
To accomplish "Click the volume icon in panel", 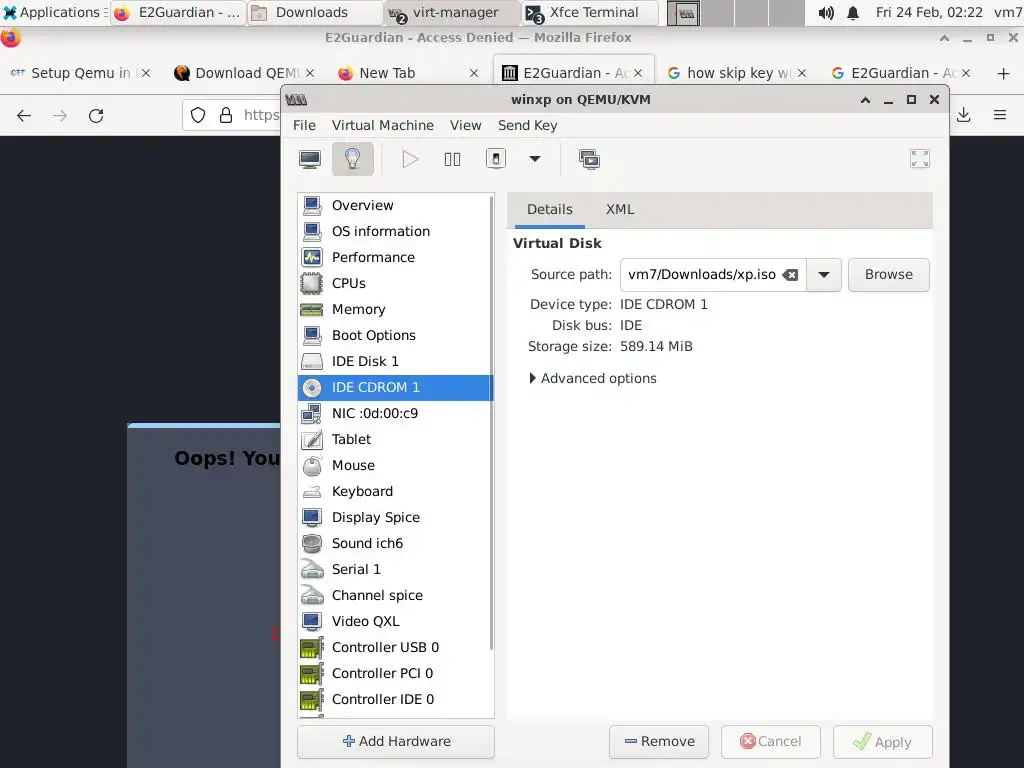I will pyautogui.click(x=825, y=12).
